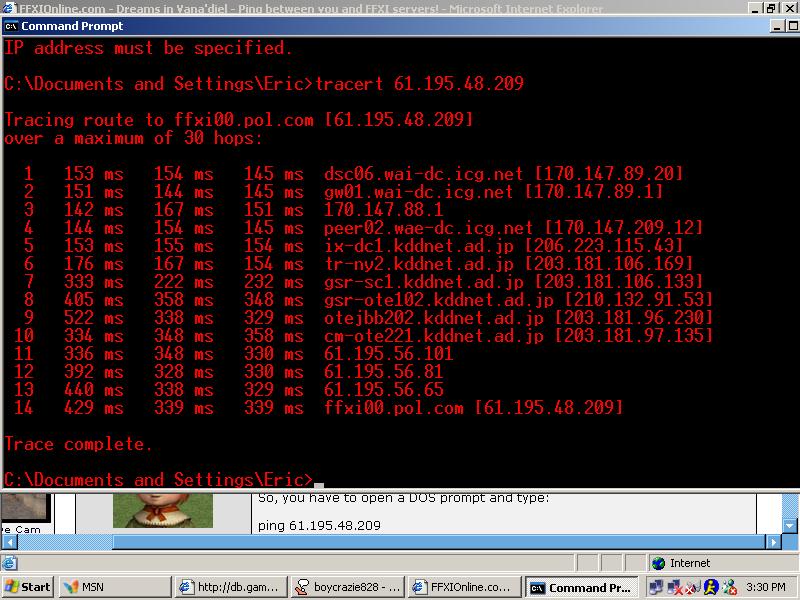The image size is (800, 600).
Task: Open the MSN Messenger tray icon
Action: click(x=730, y=587)
